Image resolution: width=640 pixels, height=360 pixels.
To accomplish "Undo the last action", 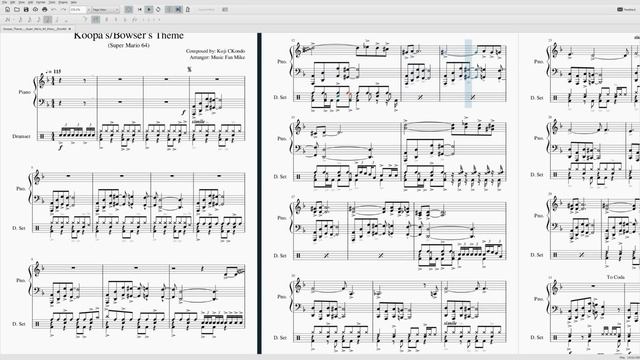I will [x=54, y=9].
